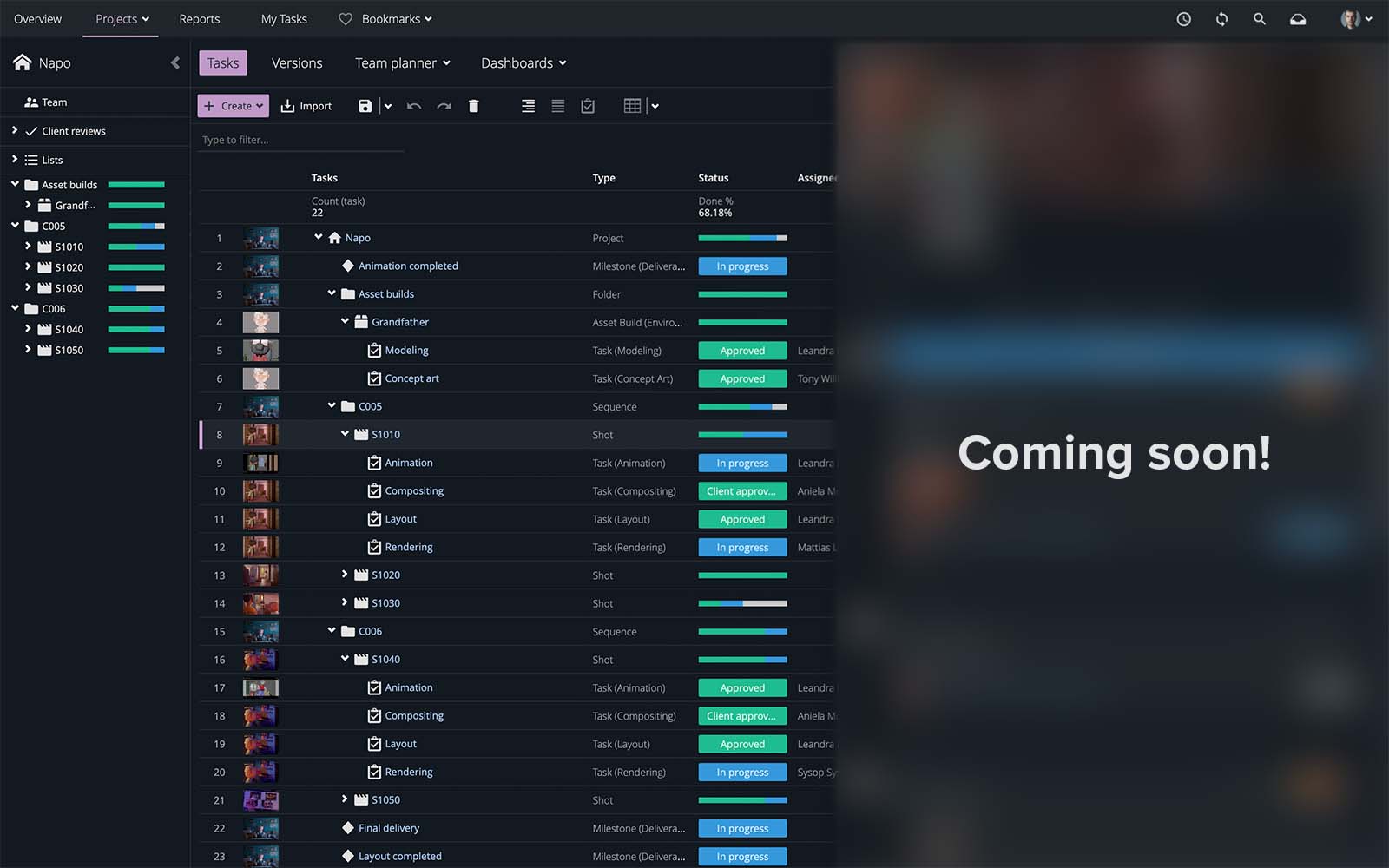This screenshot has height=868, width=1389.
Task: Click the Import button
Action: [x=306, y=106]
